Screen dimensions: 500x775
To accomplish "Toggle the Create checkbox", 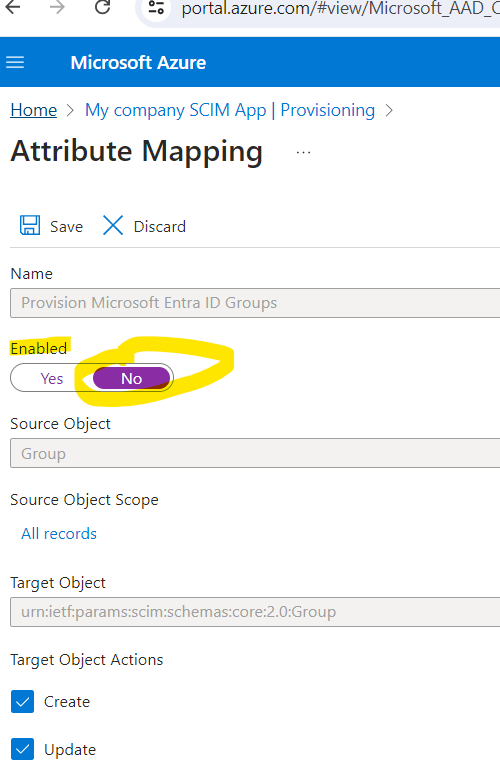I will pos(23,701).
